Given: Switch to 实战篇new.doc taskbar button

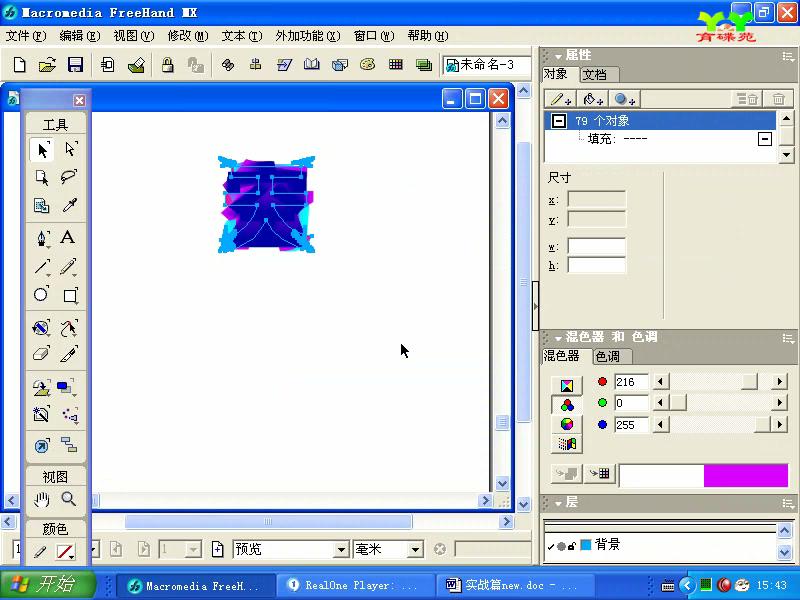Looking at the screenshot, I should 514,585.
